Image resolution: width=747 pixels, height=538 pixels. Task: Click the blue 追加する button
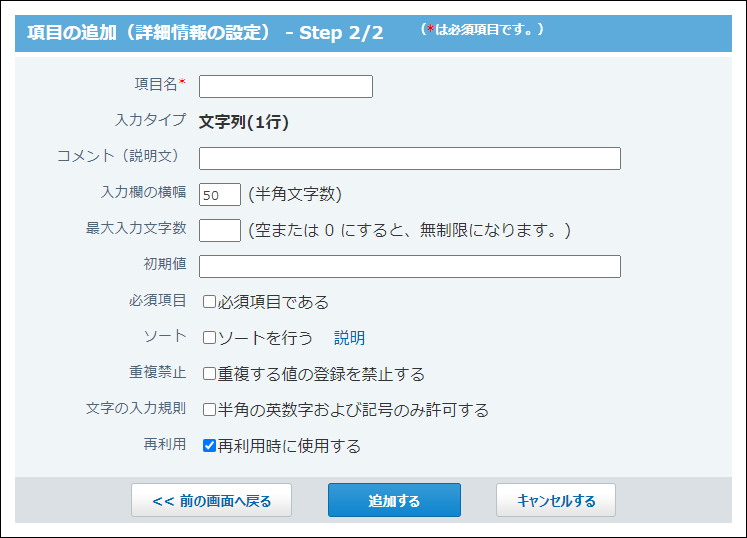click(x=394, y=500)
